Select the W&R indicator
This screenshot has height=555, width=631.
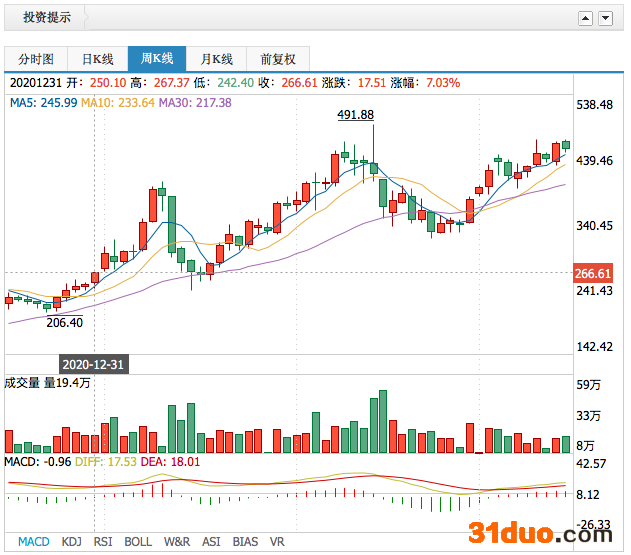(x=177, y=542)
